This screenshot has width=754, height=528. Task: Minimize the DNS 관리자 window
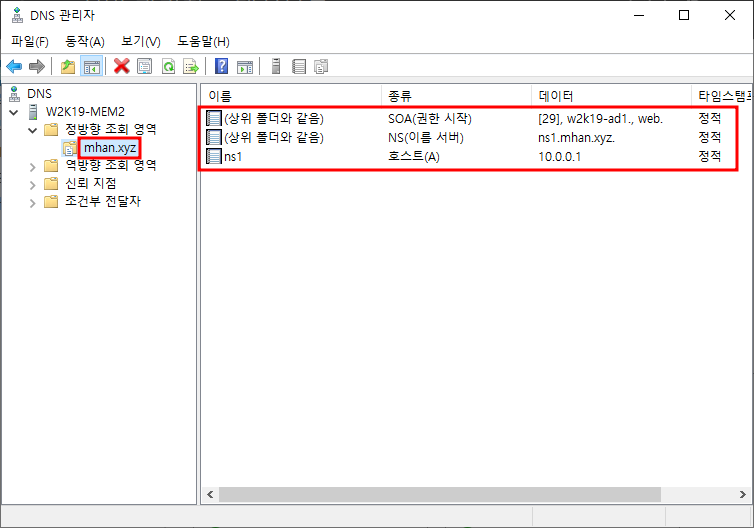click(x=639, y=15)
